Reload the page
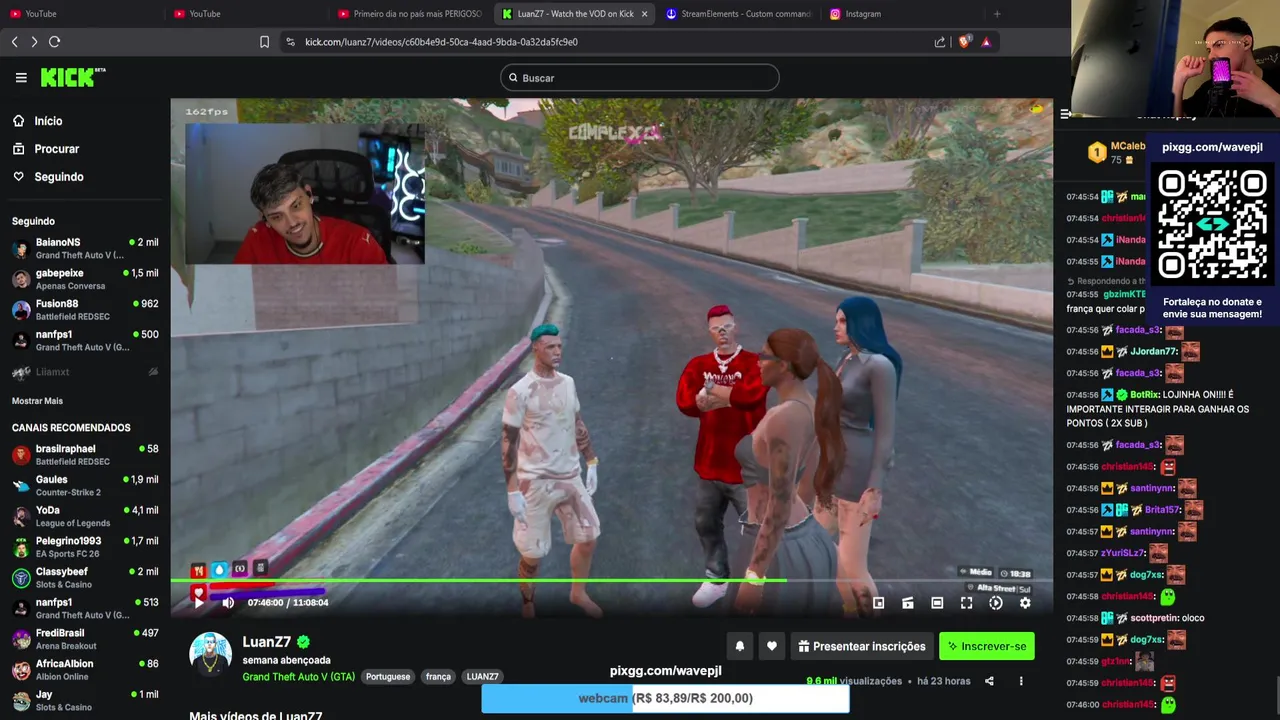Screen dimensions: 1280x720 click(55, 42)
